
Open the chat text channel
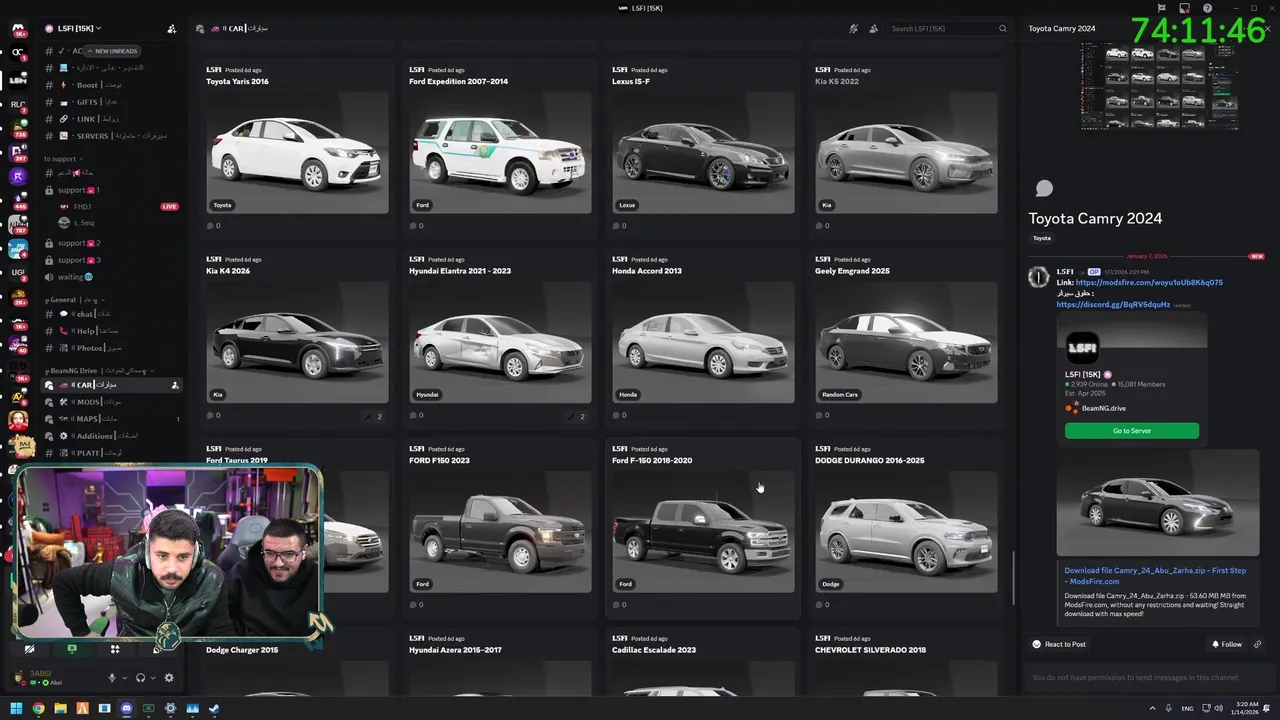(110, 314)
